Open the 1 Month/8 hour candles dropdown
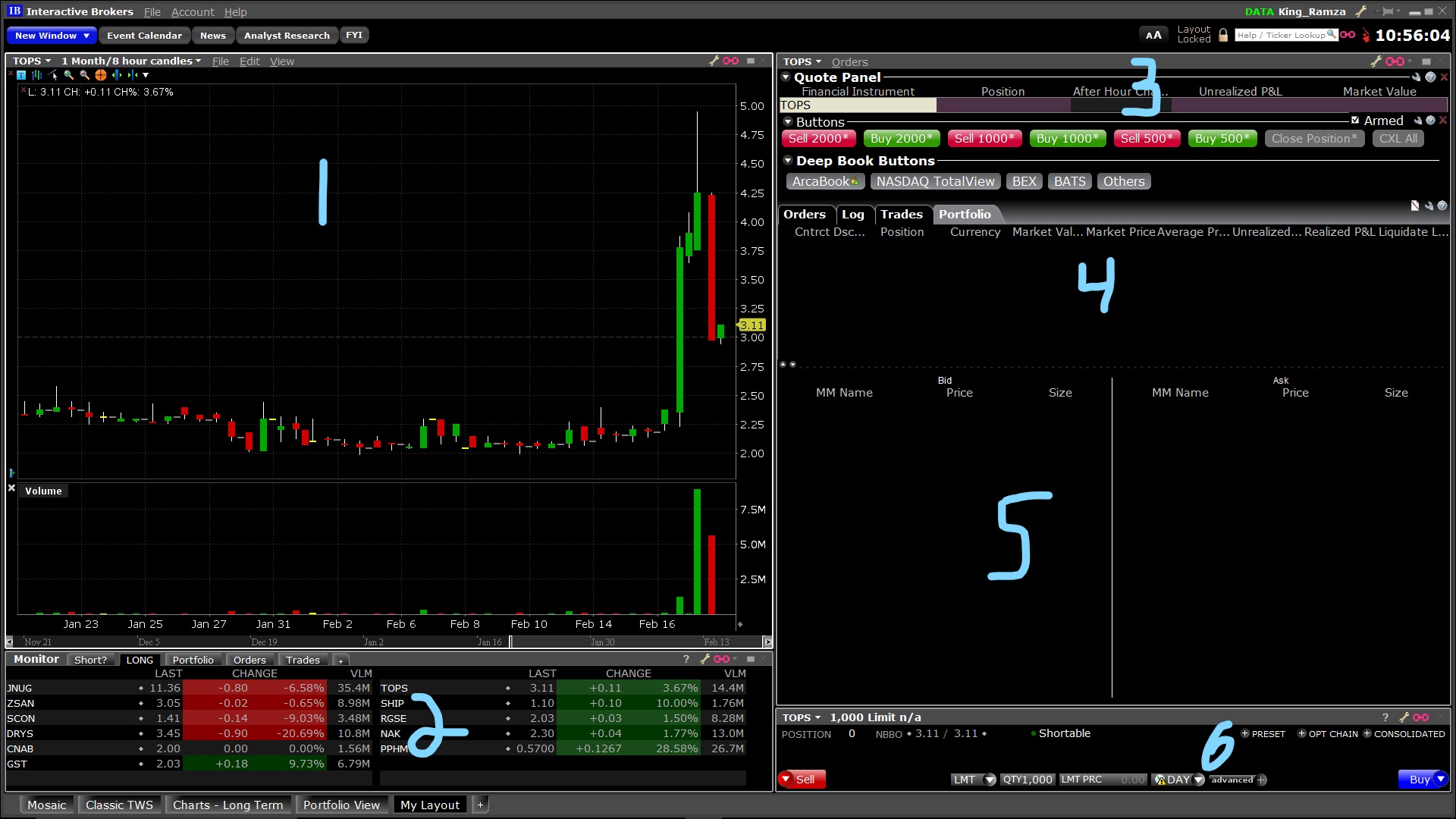This screenshot has width=1456, height=819. [130, 61]
